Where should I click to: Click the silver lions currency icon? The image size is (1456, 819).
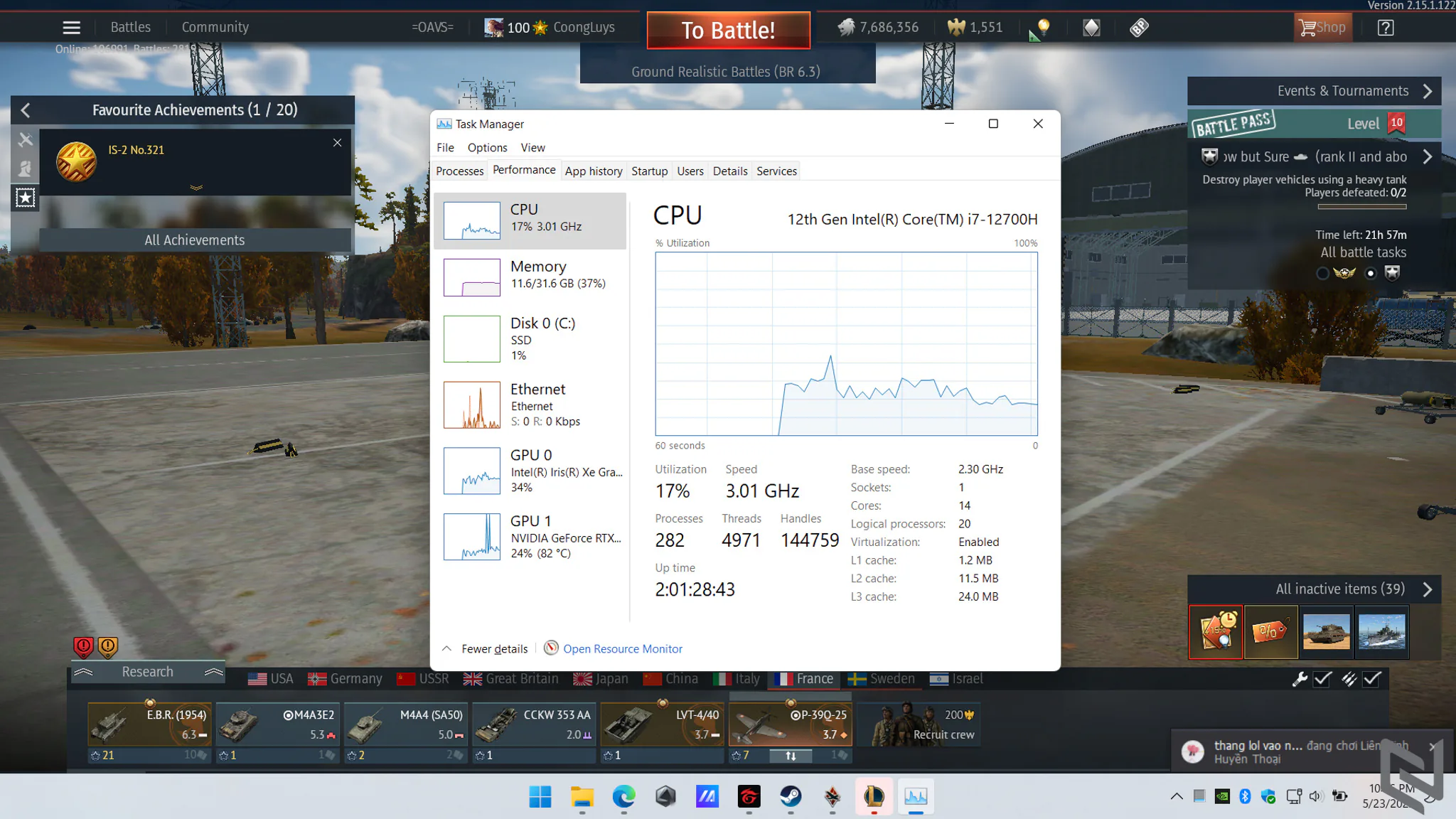(846, 28)
